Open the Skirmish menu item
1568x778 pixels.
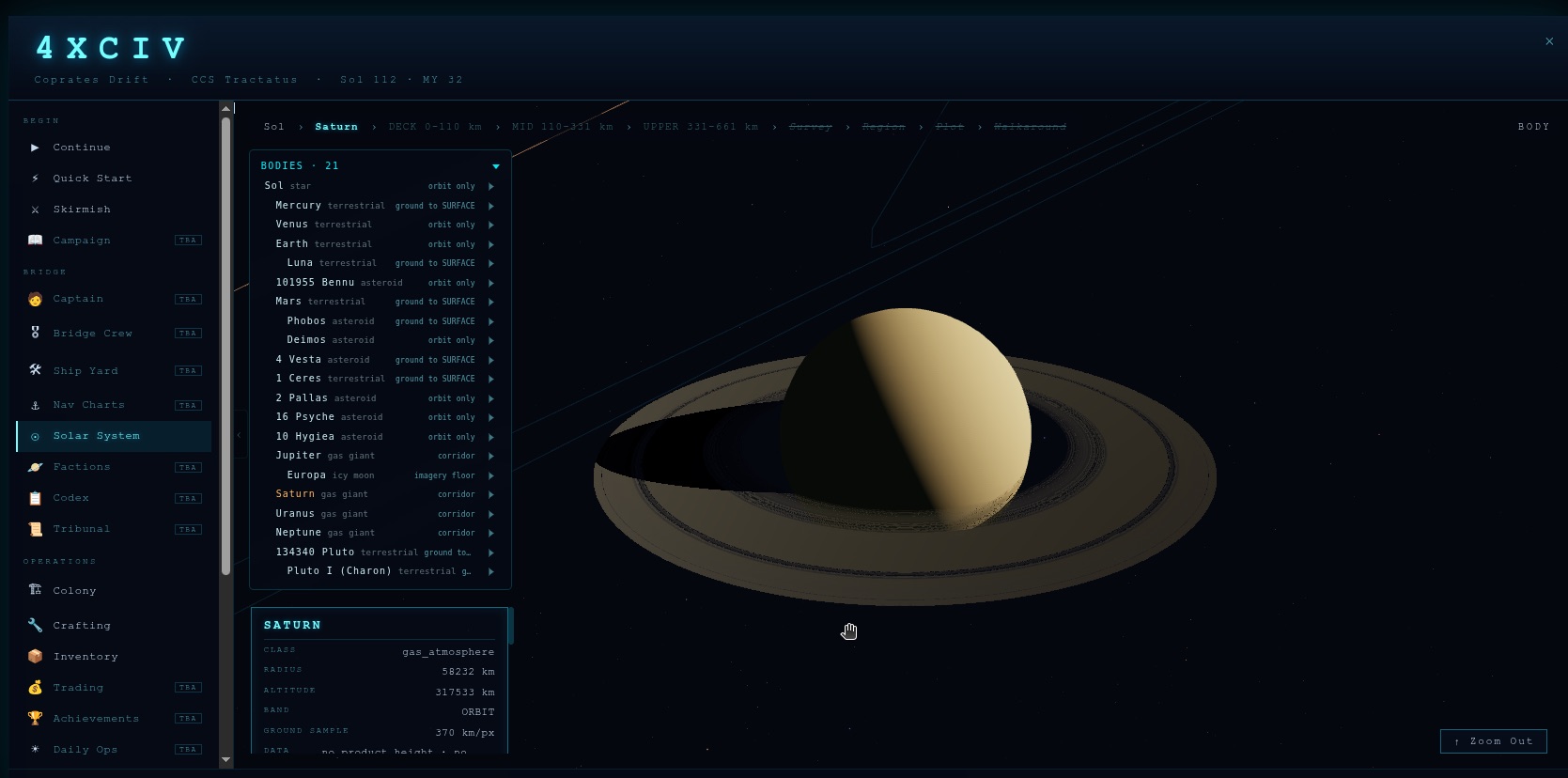pos(114,210)
